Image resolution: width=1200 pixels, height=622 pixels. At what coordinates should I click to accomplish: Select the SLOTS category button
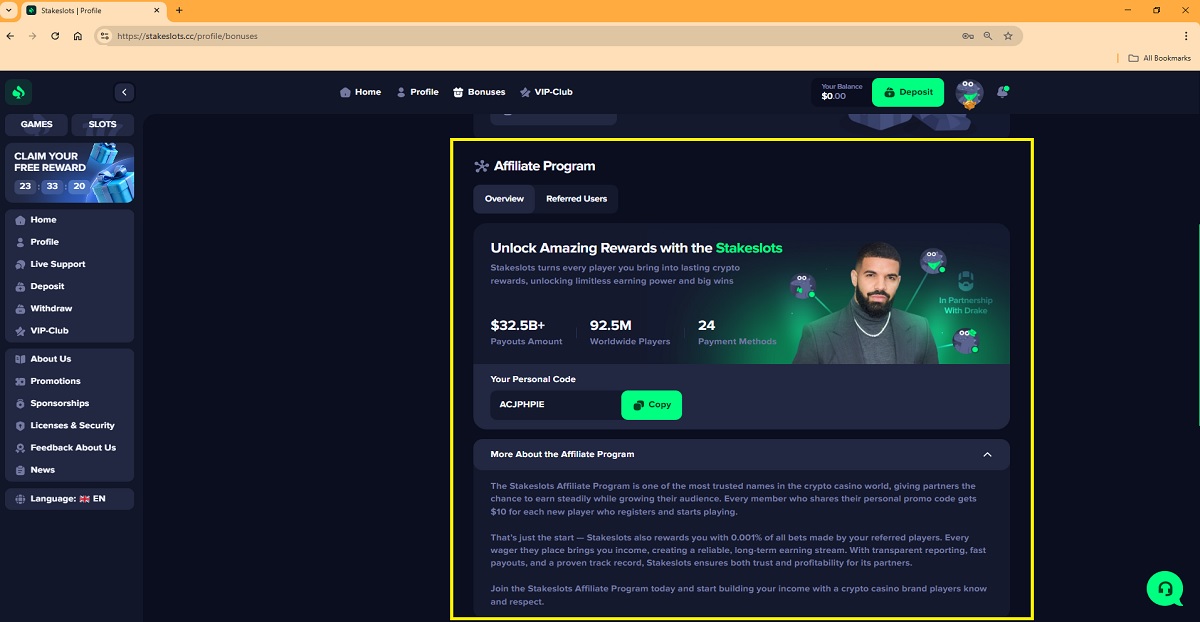[103, 125]
